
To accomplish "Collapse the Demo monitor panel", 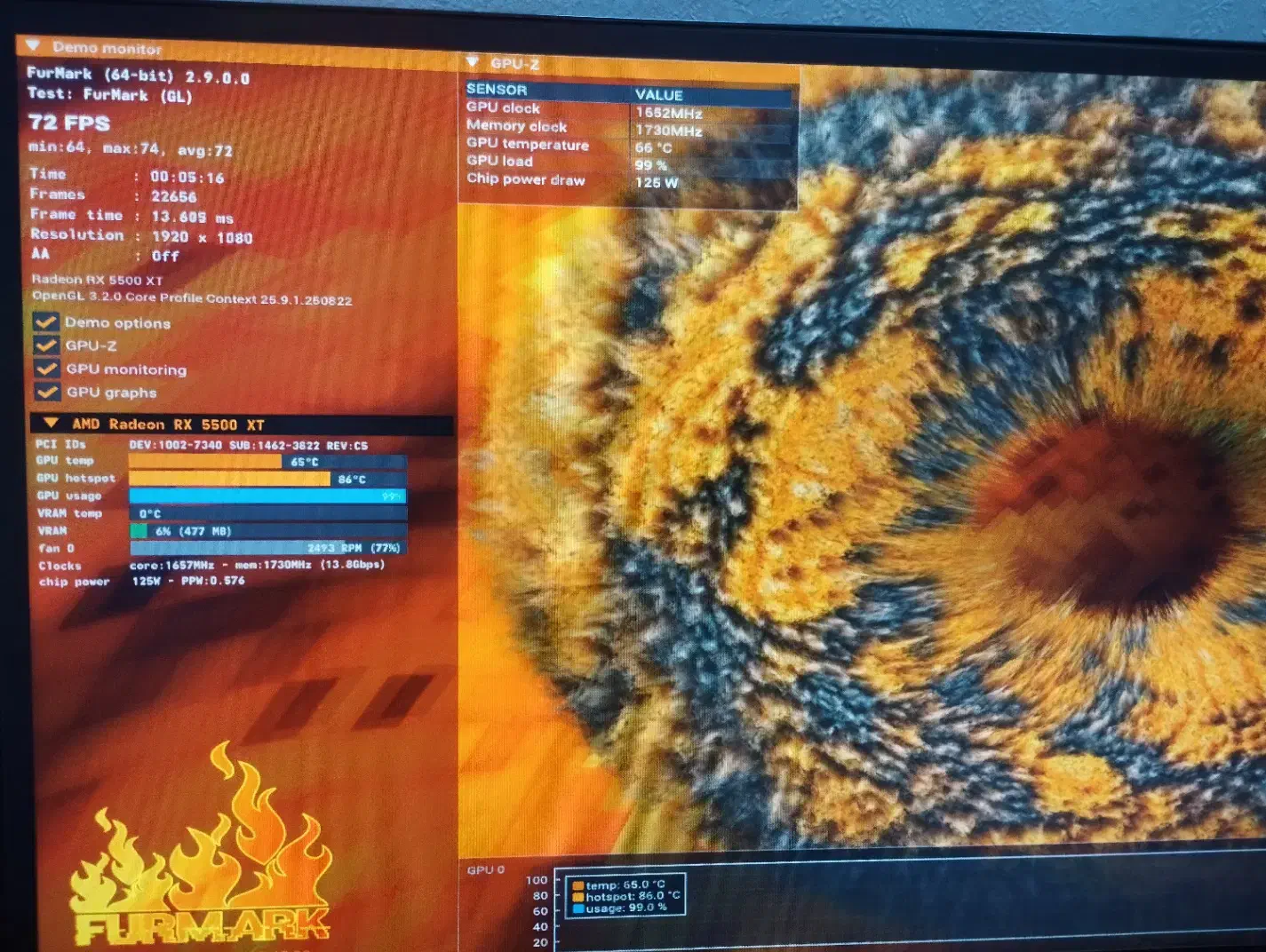I will [x=33, y=45].
